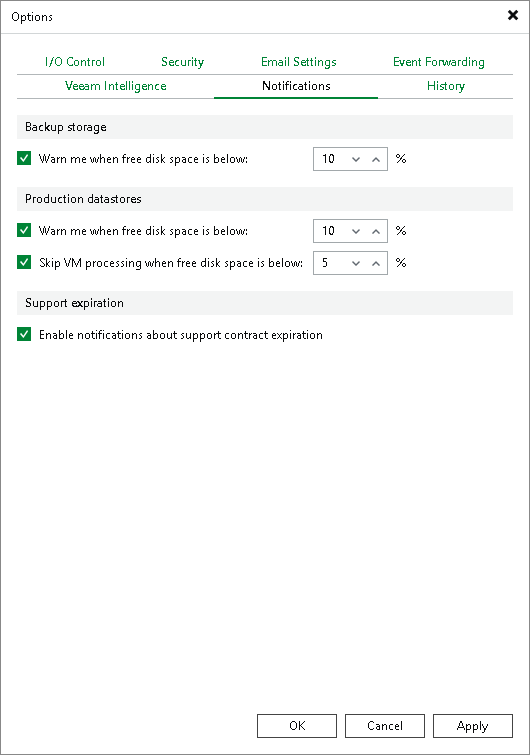Toggle support contract expiration notifications
Image resolution: width=530 pixels, height=755 pixels.
tap(24, 334)
